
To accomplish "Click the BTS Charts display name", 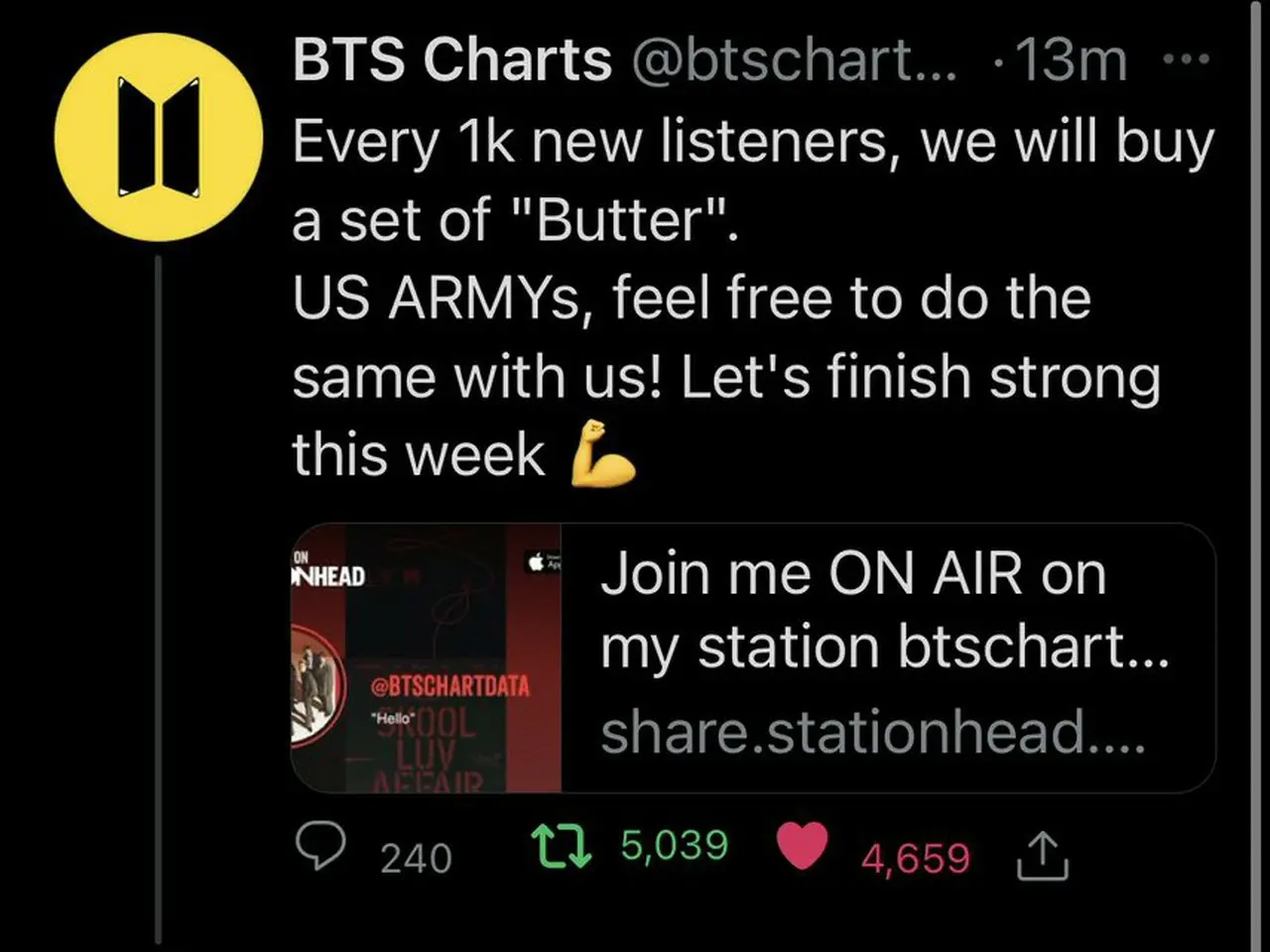I will point(452,59).
